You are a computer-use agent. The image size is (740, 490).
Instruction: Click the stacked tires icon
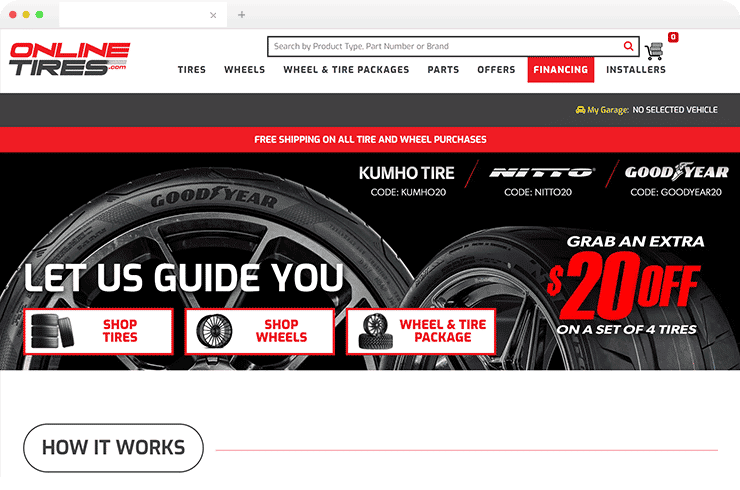[52, 331]
